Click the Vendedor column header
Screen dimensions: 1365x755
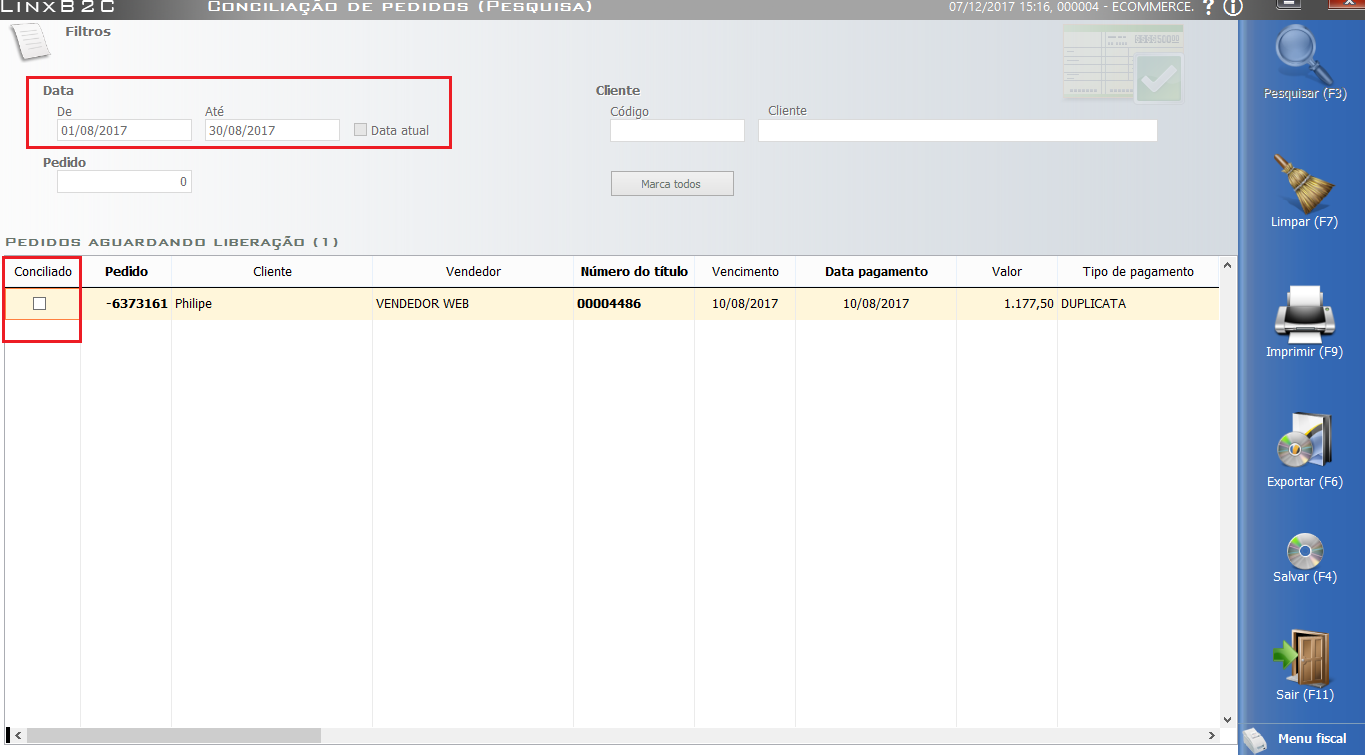click(473, 272)
